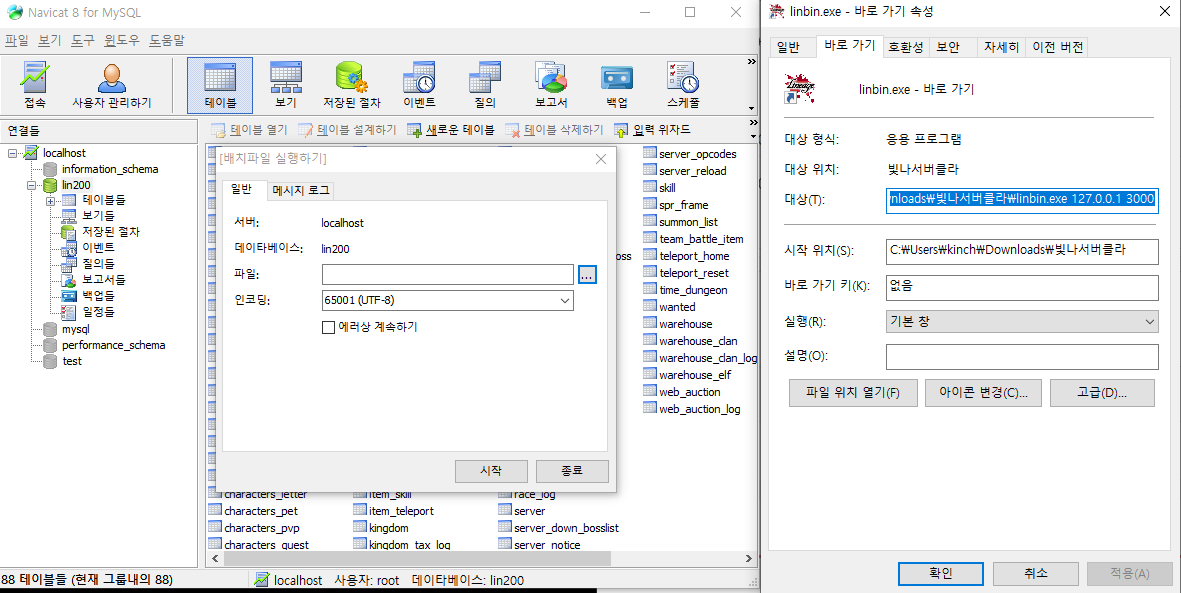This screenshot has width=1181, height=593.
Task: Click file browse ... button
Action: point(587,275)
